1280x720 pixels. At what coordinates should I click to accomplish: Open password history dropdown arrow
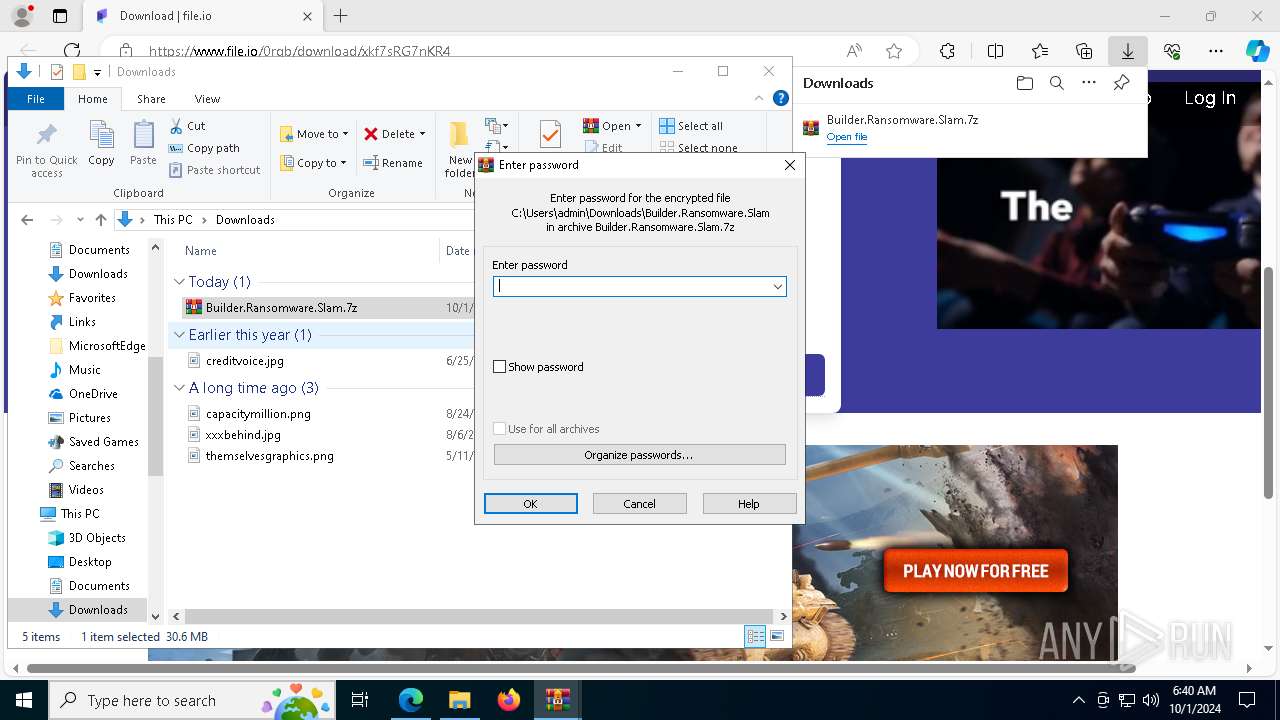[777, 287]
